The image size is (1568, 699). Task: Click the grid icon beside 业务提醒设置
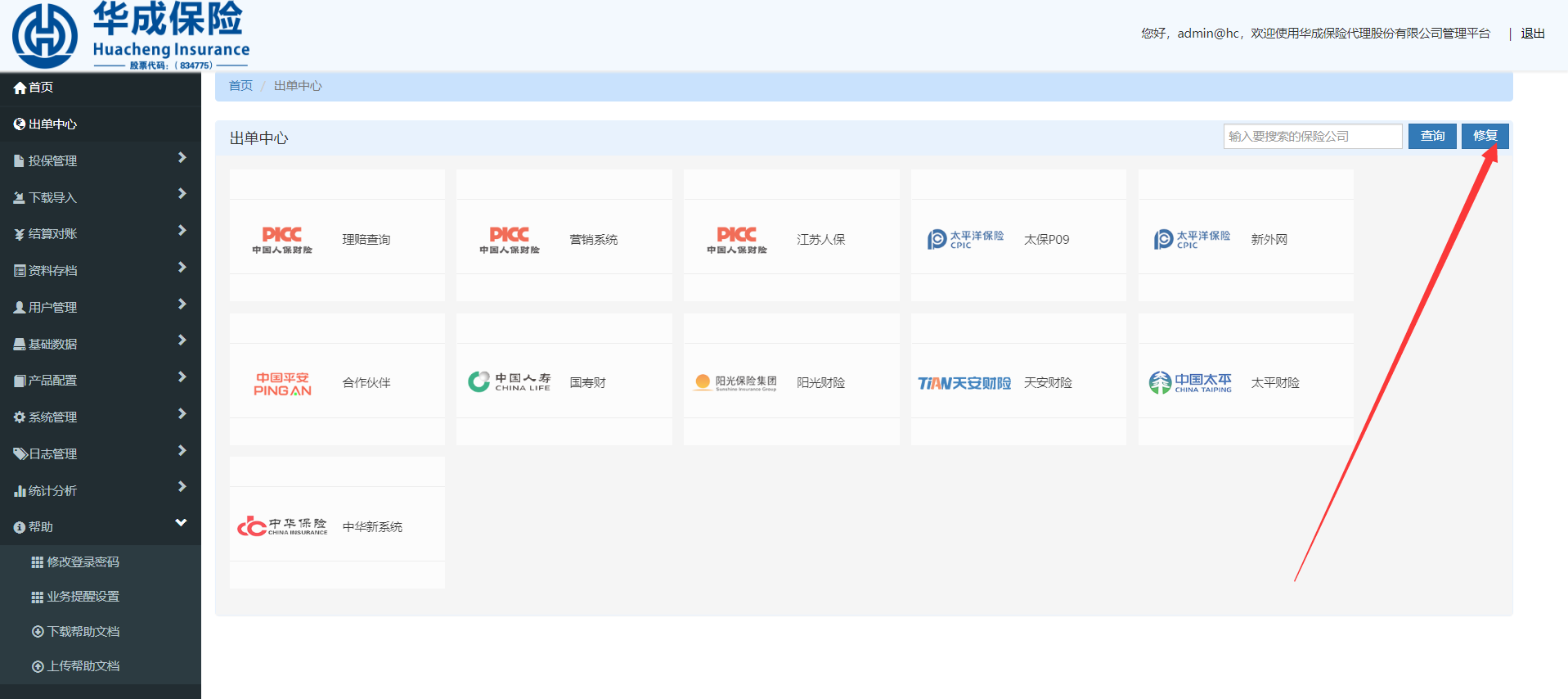click(37, 598)
